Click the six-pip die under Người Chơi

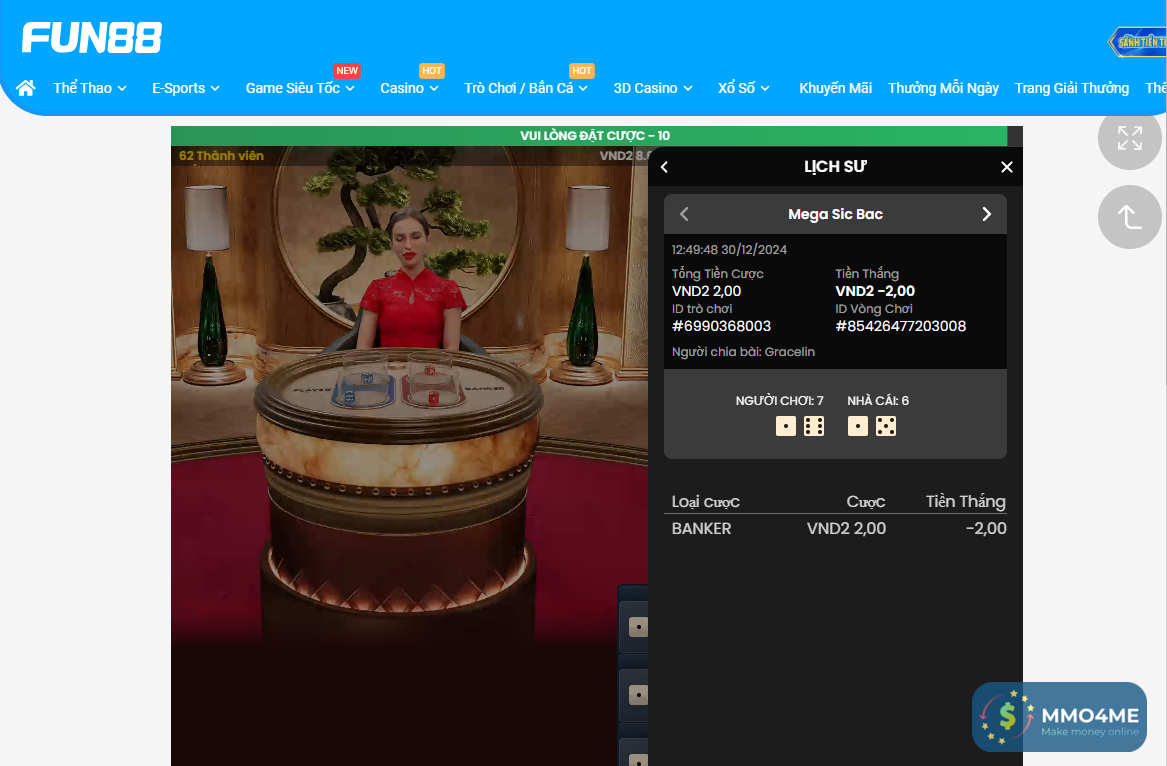(x=814, y=426)
